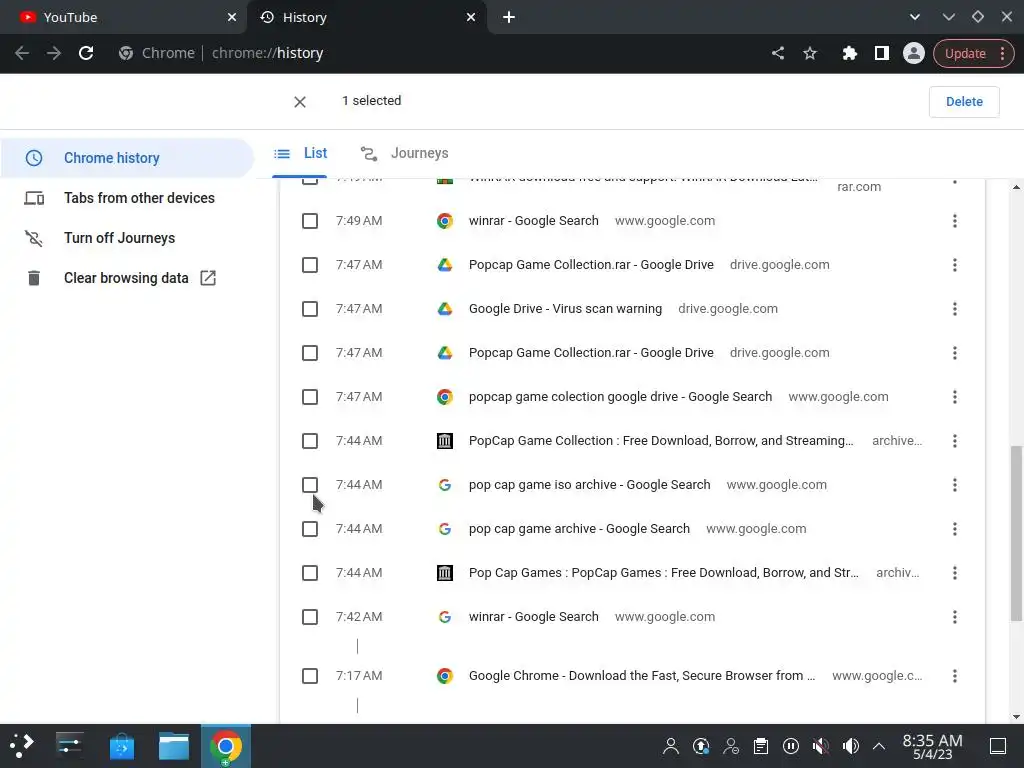Check the pop cap game archive search entry

[x=310, y=529]
